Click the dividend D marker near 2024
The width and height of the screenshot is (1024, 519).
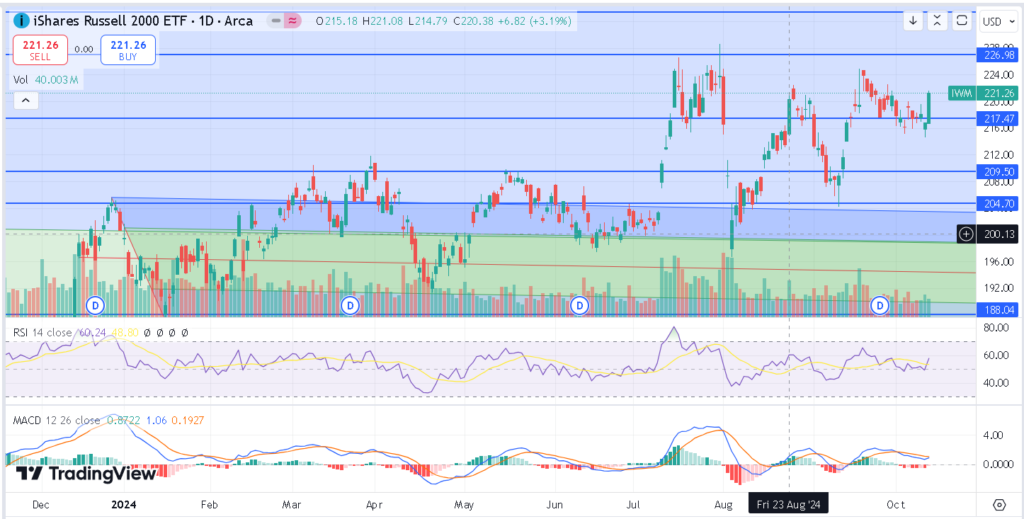click(x=97, y=305)
